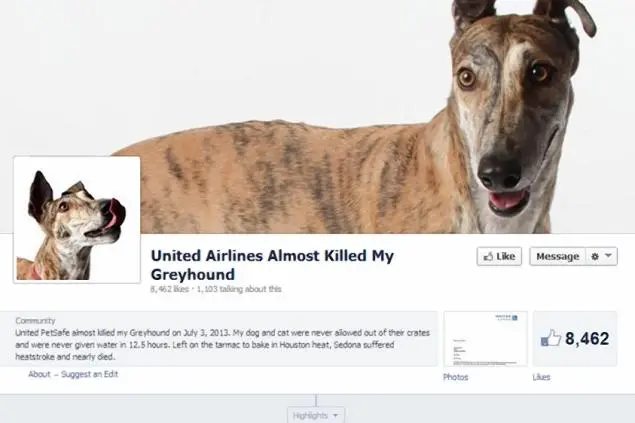Click the Photos thumbnail tile

486,339
